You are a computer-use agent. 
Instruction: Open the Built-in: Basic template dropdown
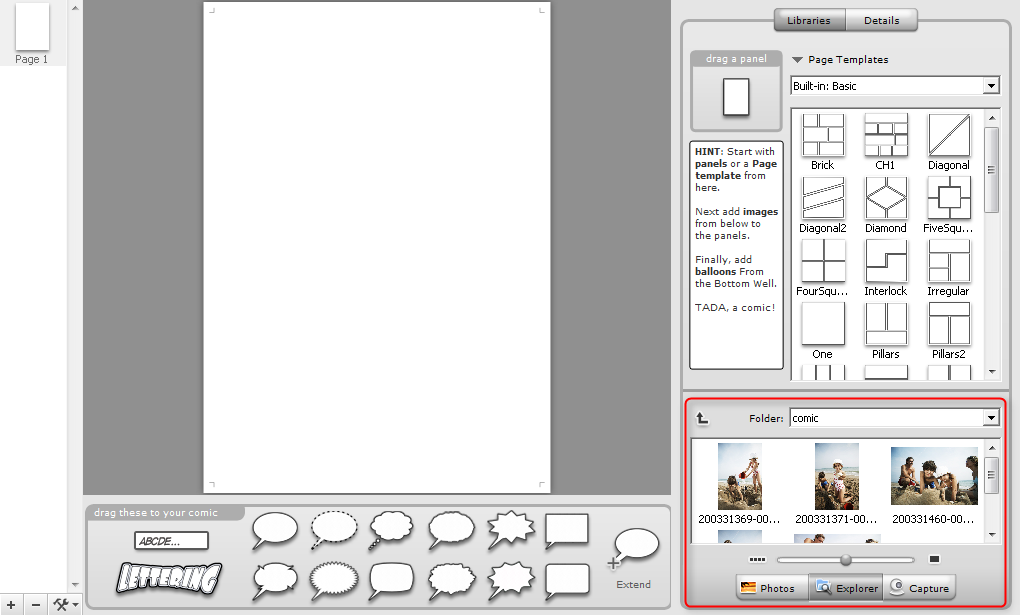coord(991,86)
